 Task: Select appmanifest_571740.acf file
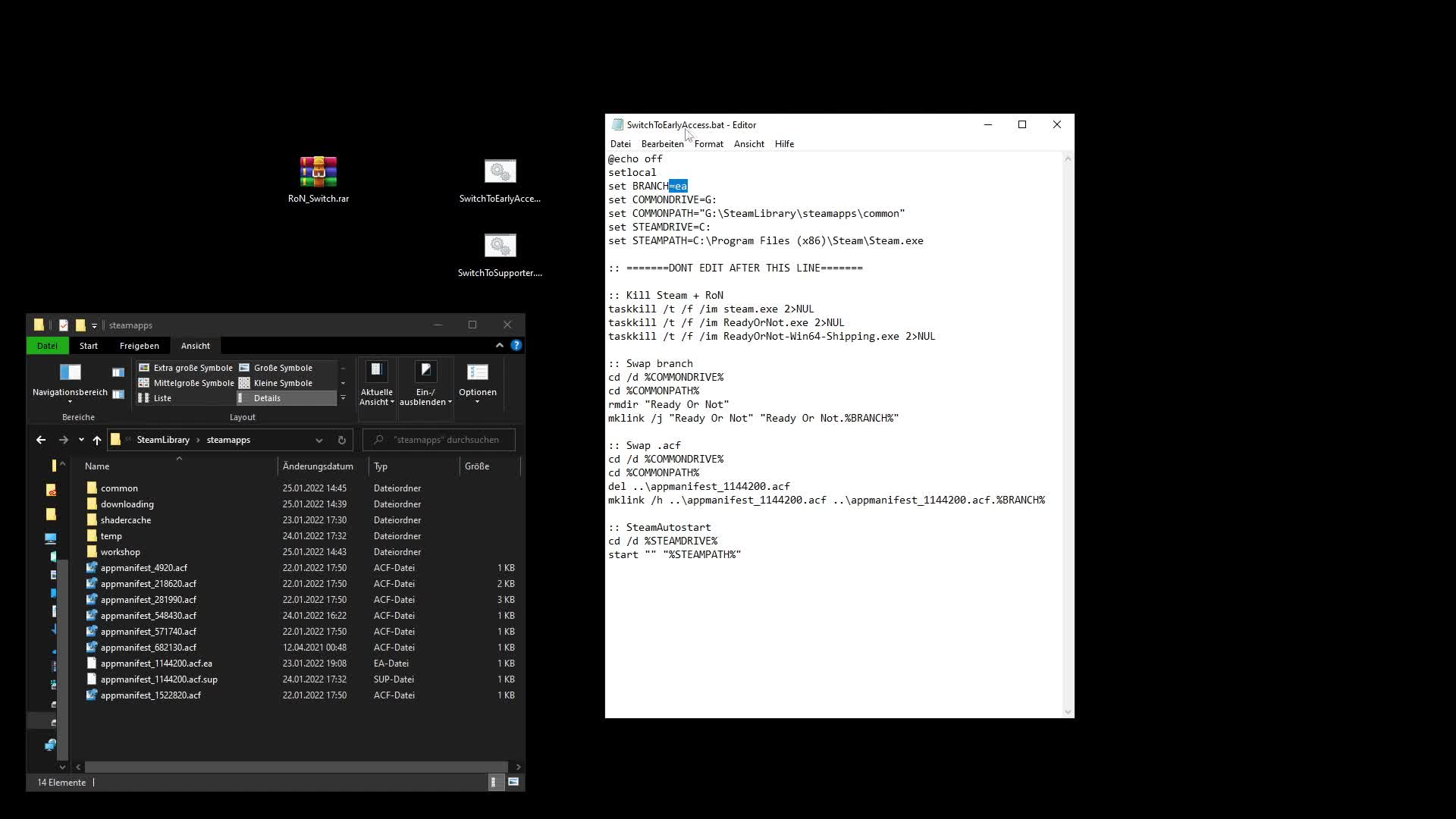coord(300,632)
